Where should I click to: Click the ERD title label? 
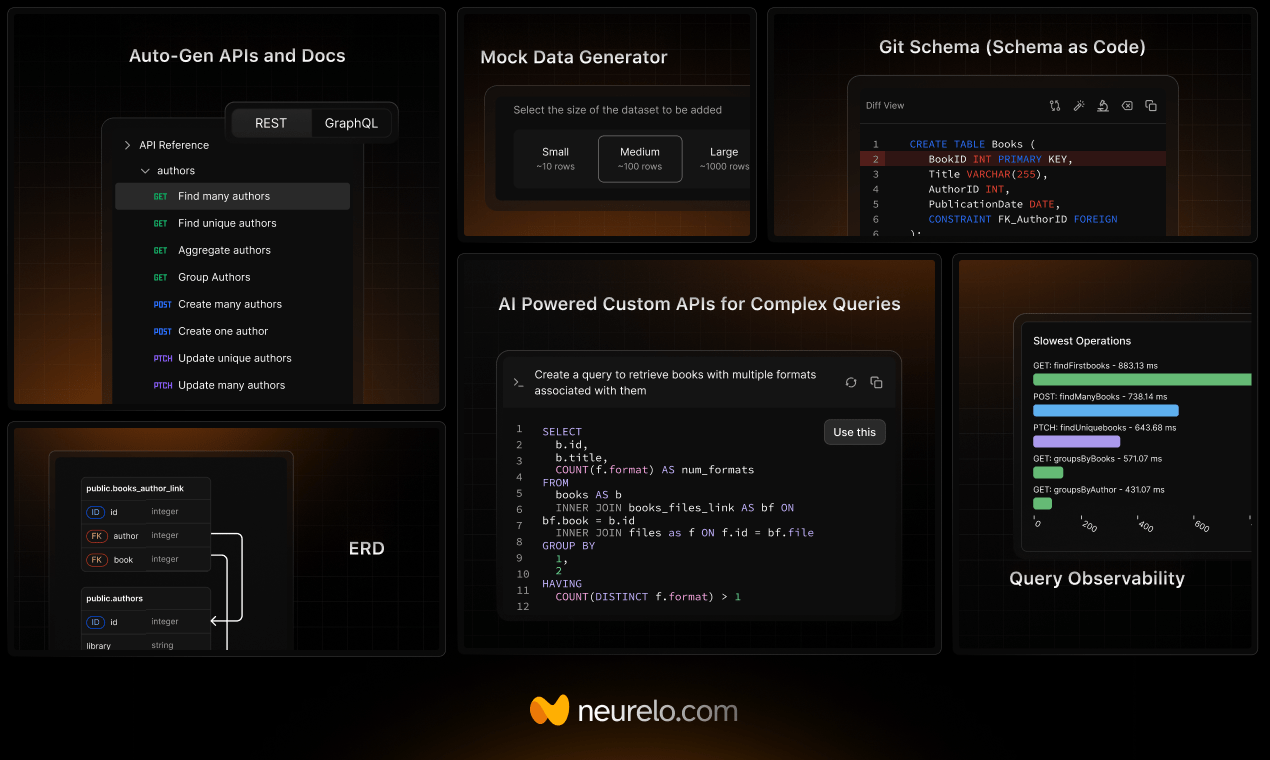[367, 548]
